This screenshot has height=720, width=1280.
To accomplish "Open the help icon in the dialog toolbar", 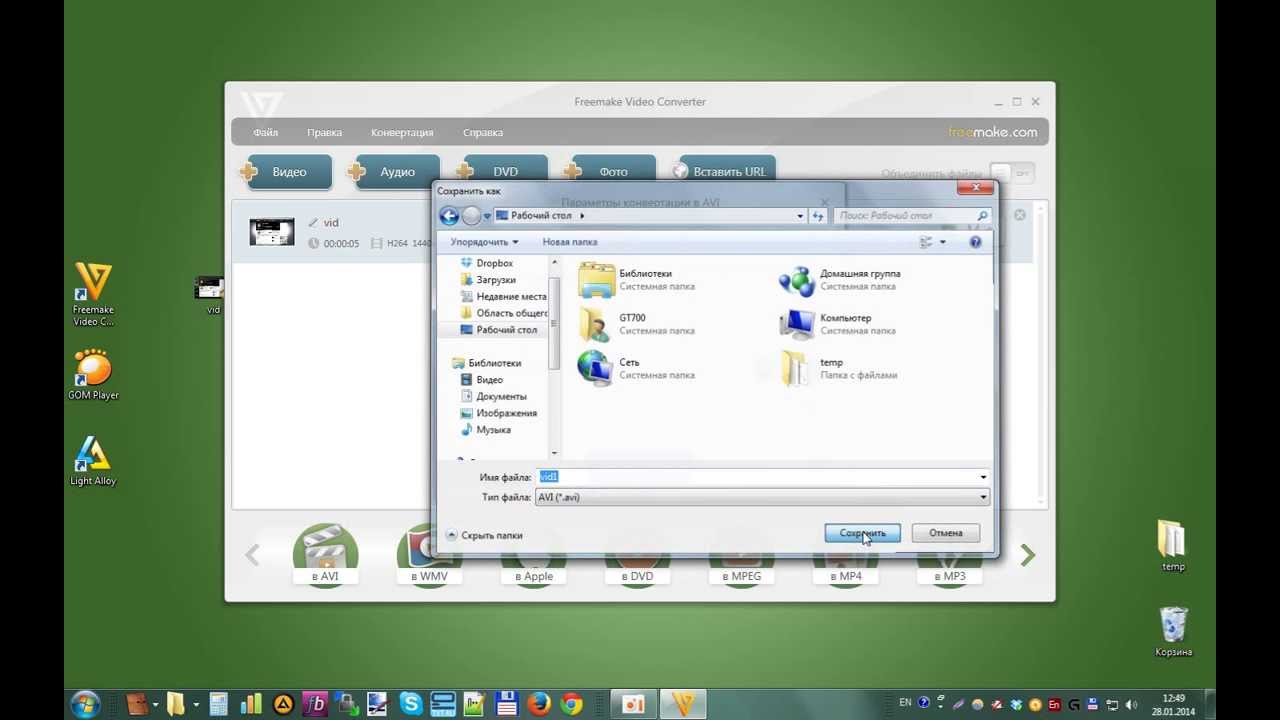I will [x=975, y=242].
